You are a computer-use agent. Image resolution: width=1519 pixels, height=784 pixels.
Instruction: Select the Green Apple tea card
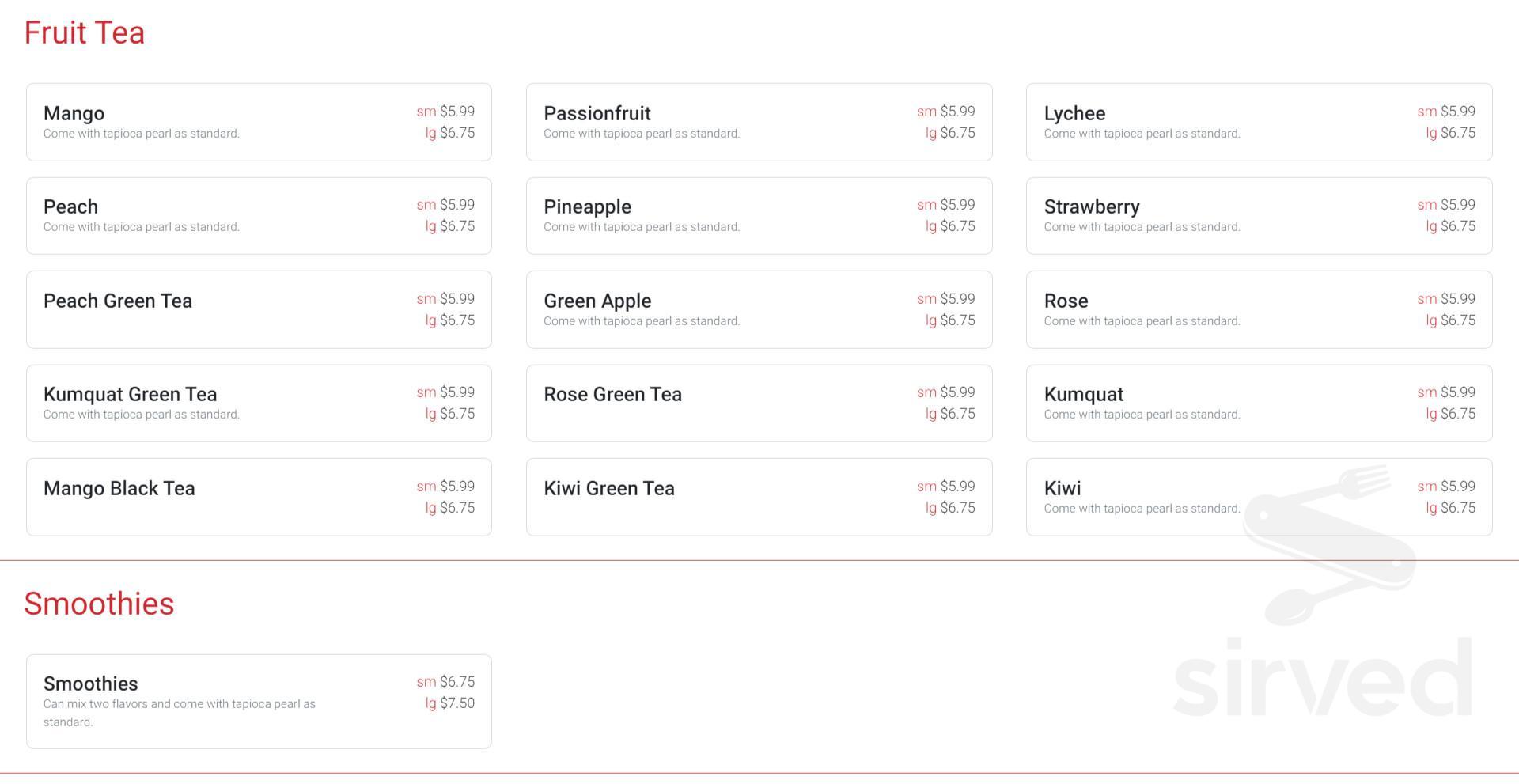click(x=759, y=309)
